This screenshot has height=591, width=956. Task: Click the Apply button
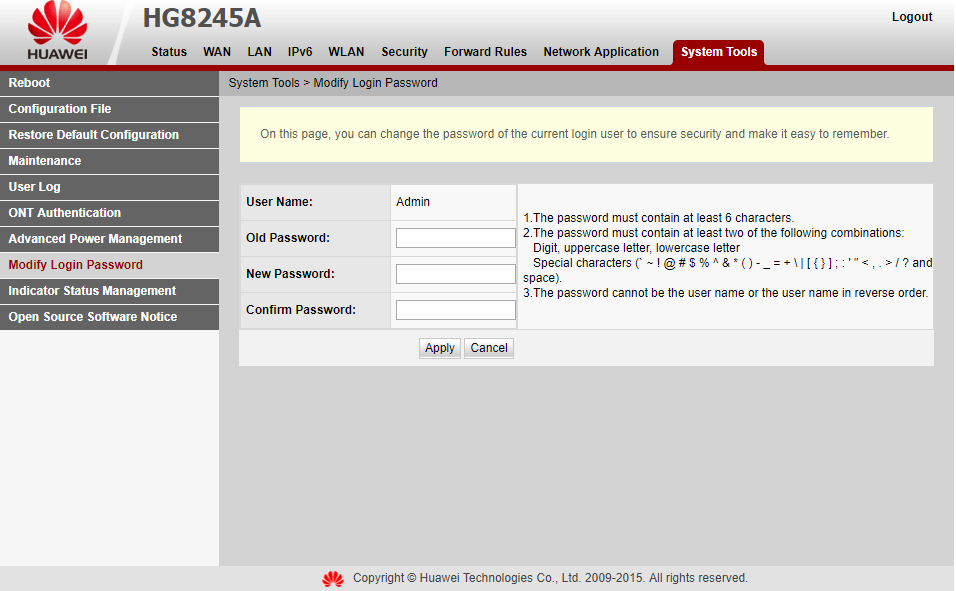pyautogui.click(x=440, y=348)
